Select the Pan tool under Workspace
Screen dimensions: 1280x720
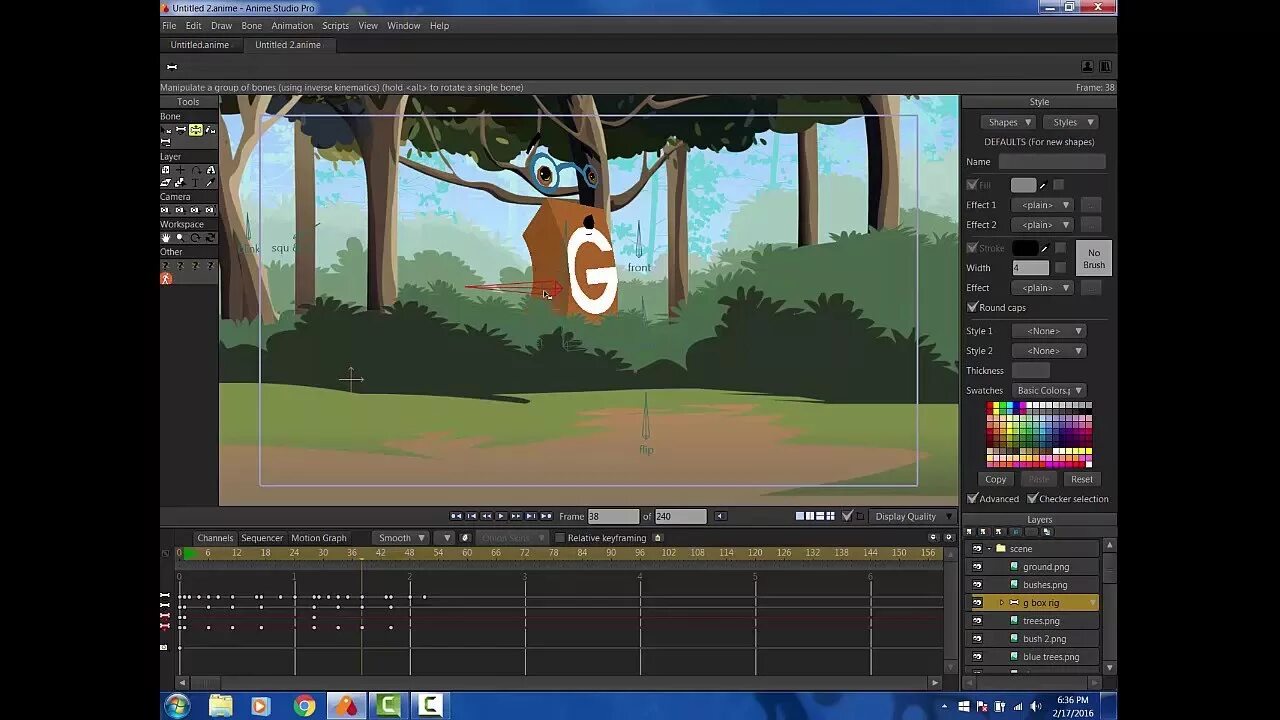tap(167, 237)
